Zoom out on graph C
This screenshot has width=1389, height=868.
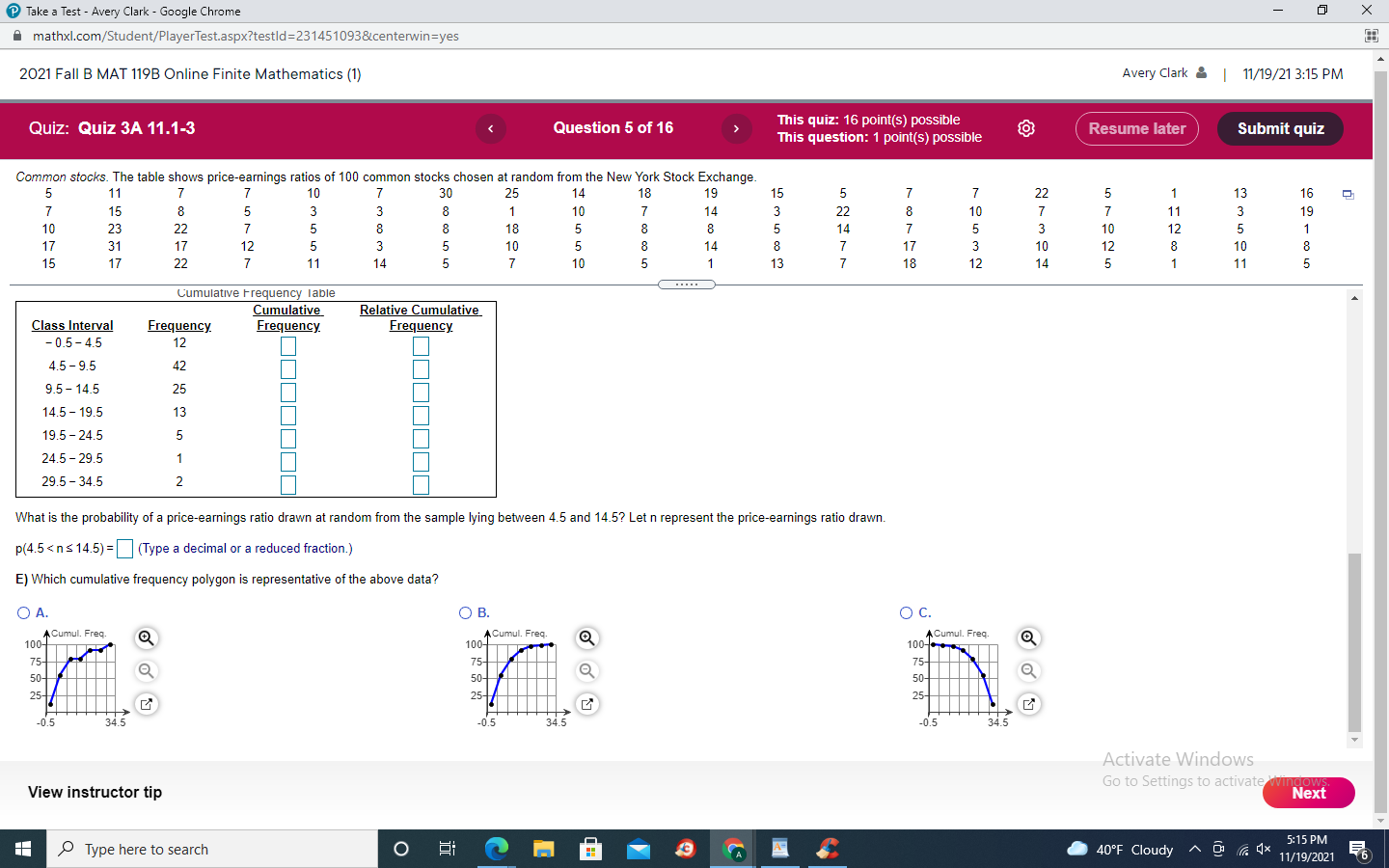(1028, 671)
